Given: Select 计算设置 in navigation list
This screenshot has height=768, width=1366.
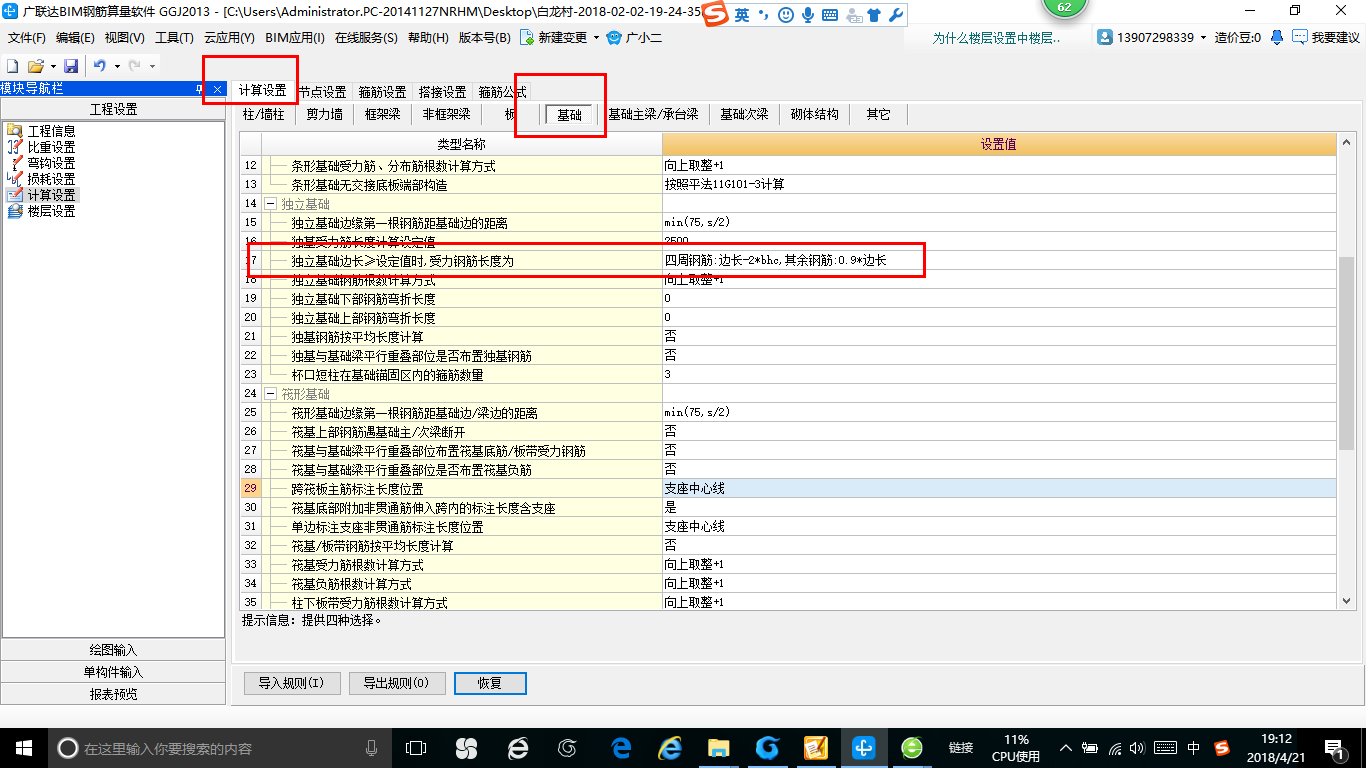Looking at the screenshot, I should [50, 195].
